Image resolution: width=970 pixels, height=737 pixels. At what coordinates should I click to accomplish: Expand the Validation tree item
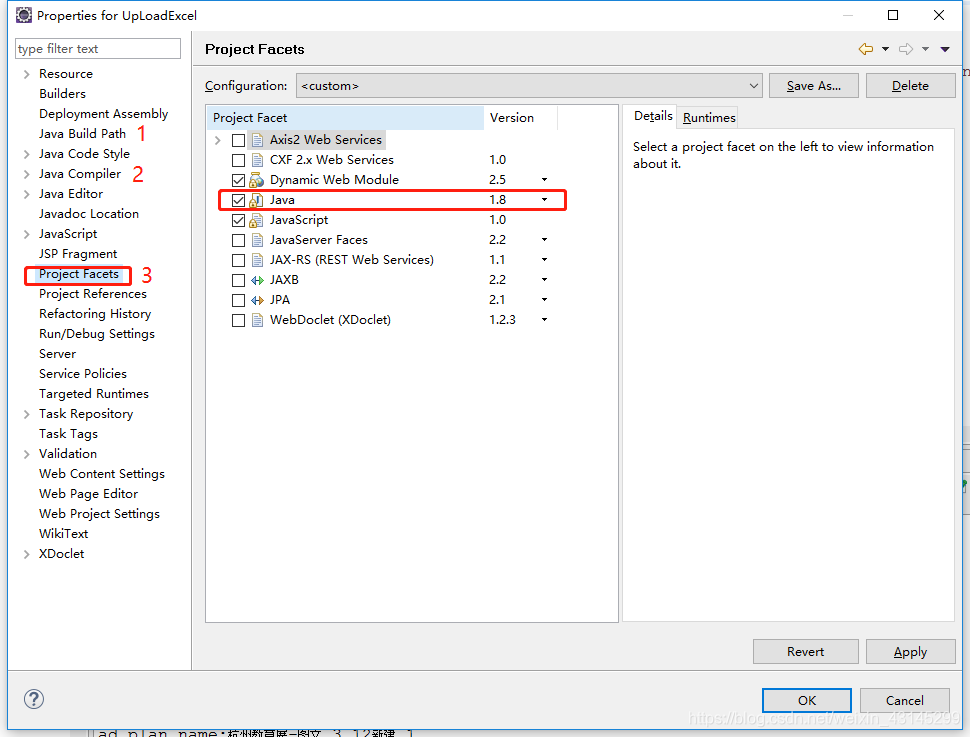pos(25,453)
